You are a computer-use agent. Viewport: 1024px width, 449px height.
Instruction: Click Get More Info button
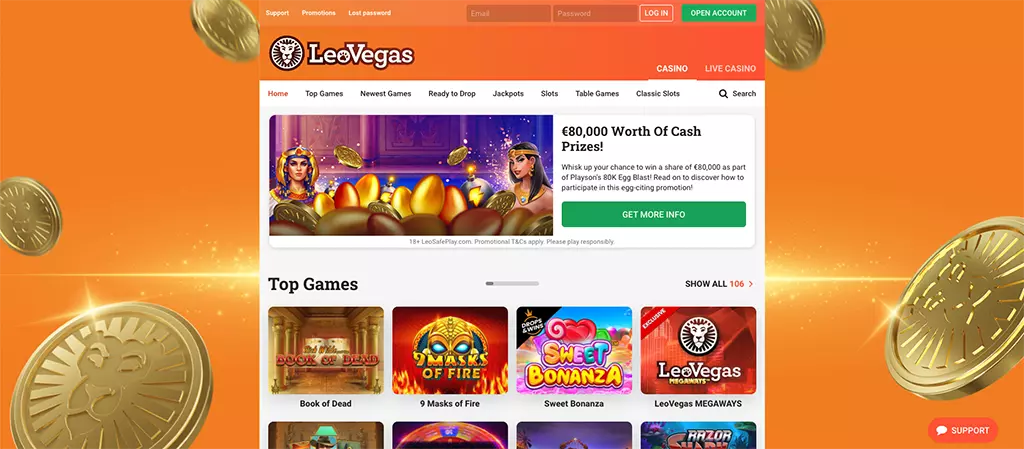(654, 214)
